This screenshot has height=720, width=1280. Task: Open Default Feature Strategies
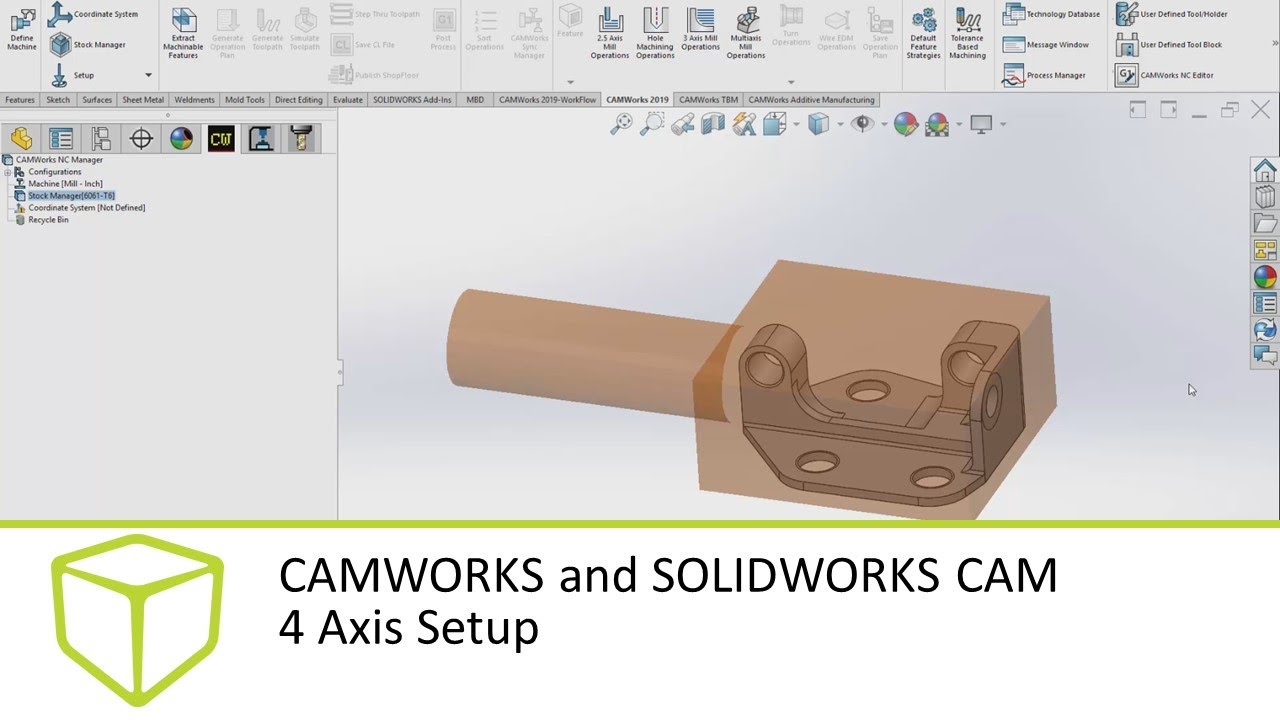click(923, 32)
